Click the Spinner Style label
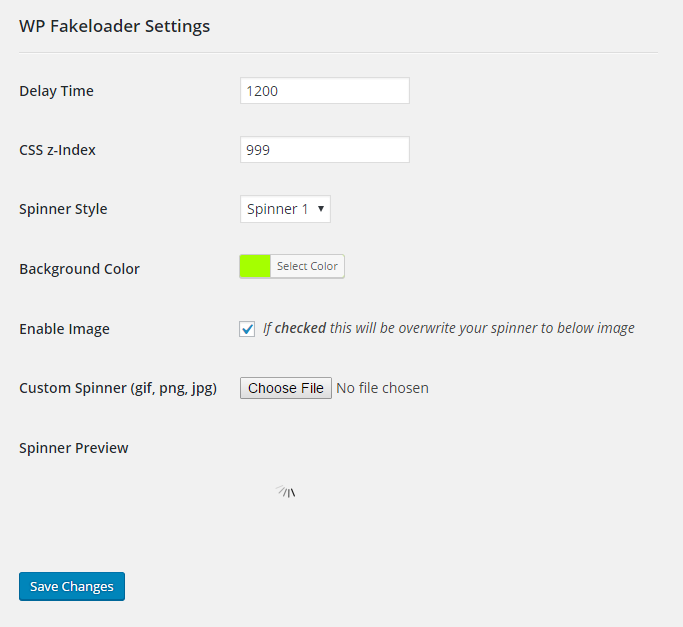683x627 pixels. (x=63, y=209)
